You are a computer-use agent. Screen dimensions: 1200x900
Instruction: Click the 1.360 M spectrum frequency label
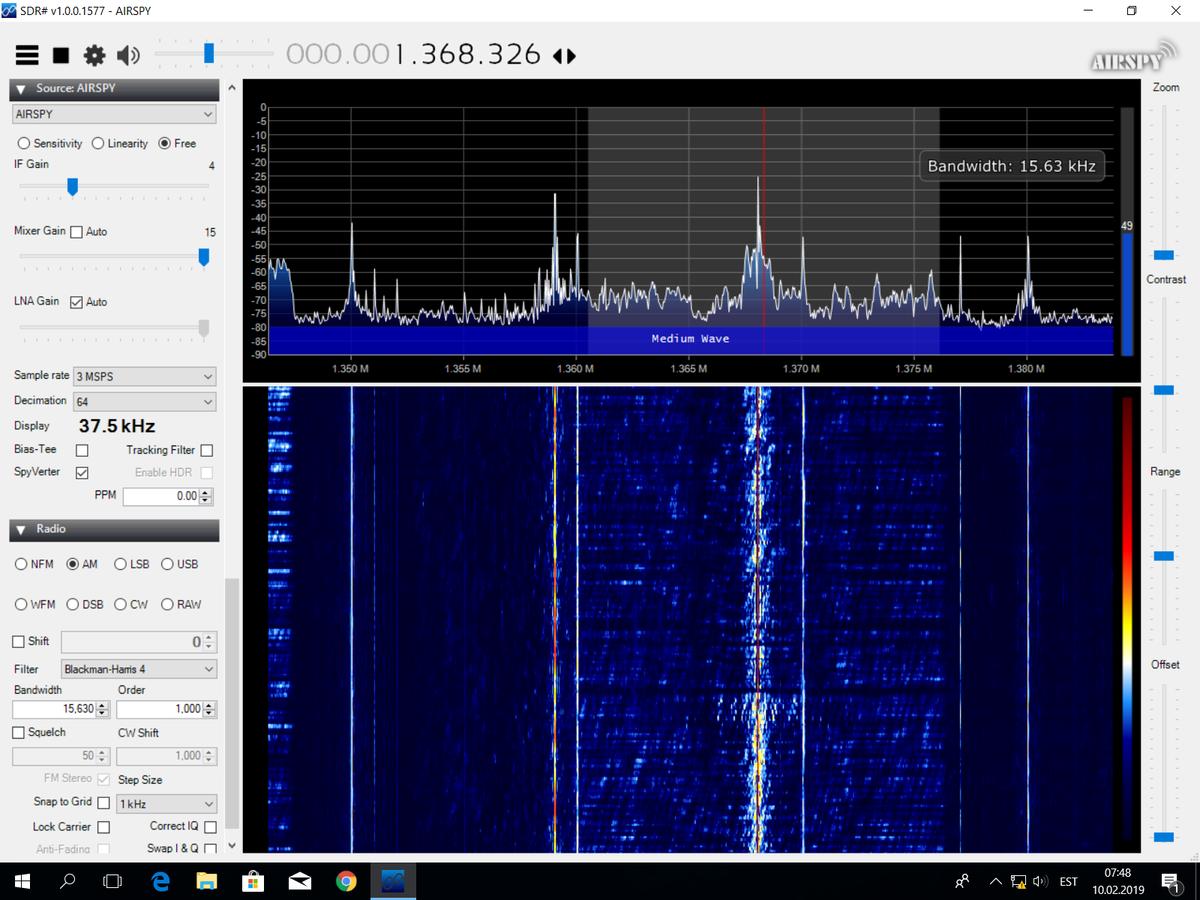tap(575, 369)
